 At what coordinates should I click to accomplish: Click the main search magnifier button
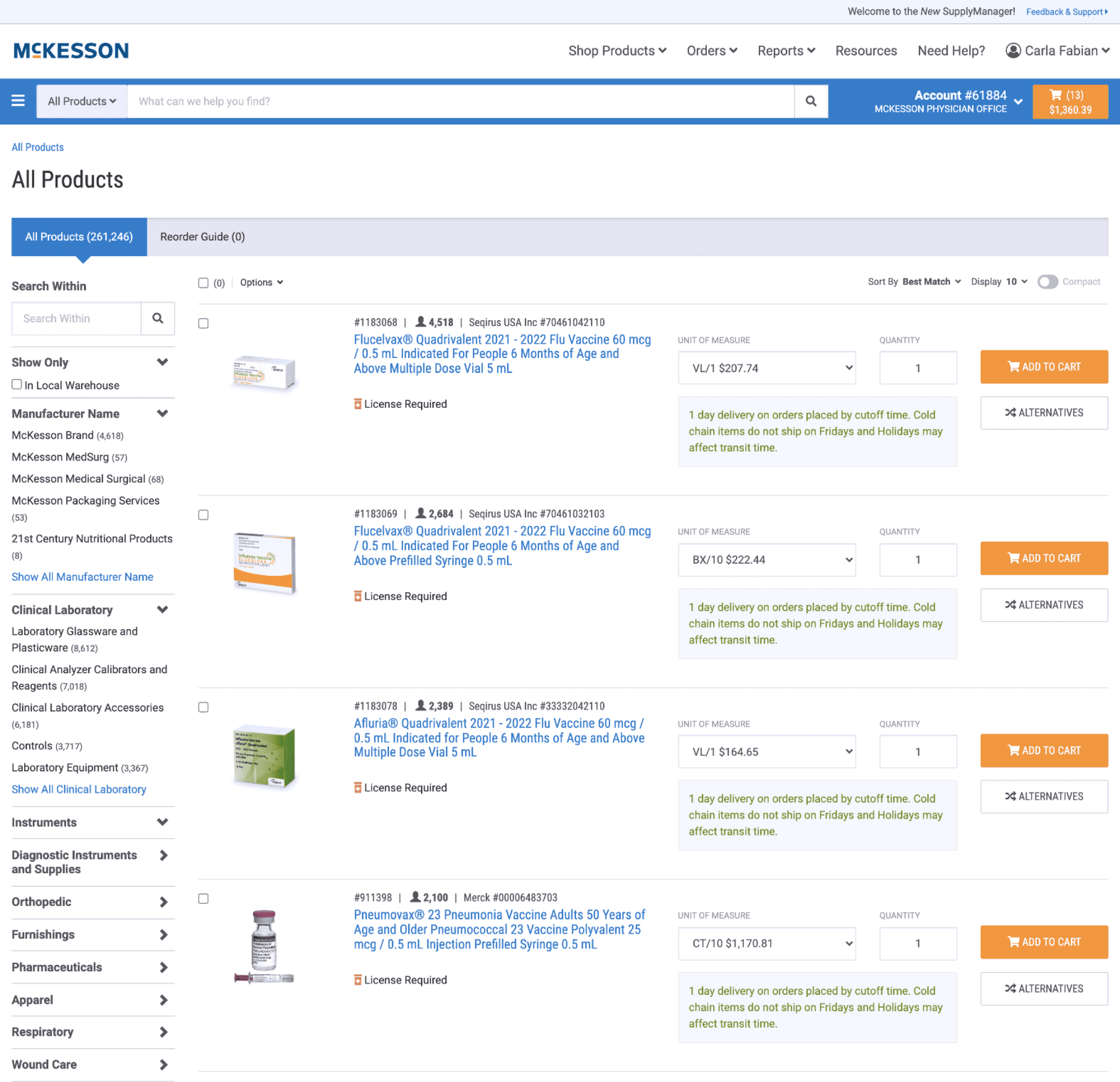point(810,101)
